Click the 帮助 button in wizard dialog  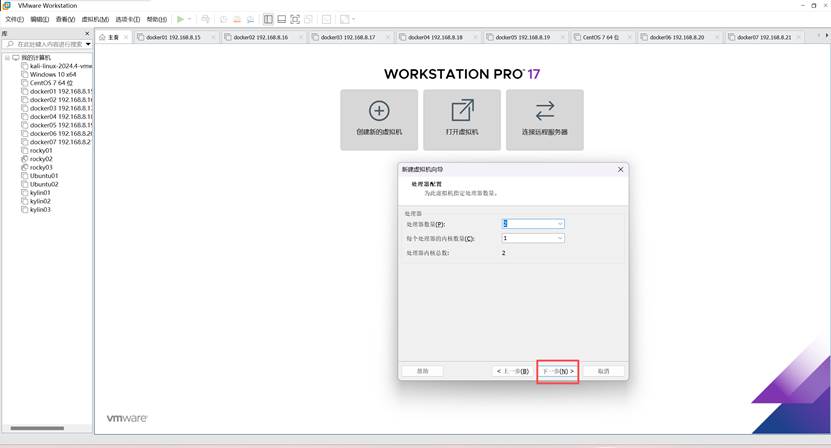[422, 371]
